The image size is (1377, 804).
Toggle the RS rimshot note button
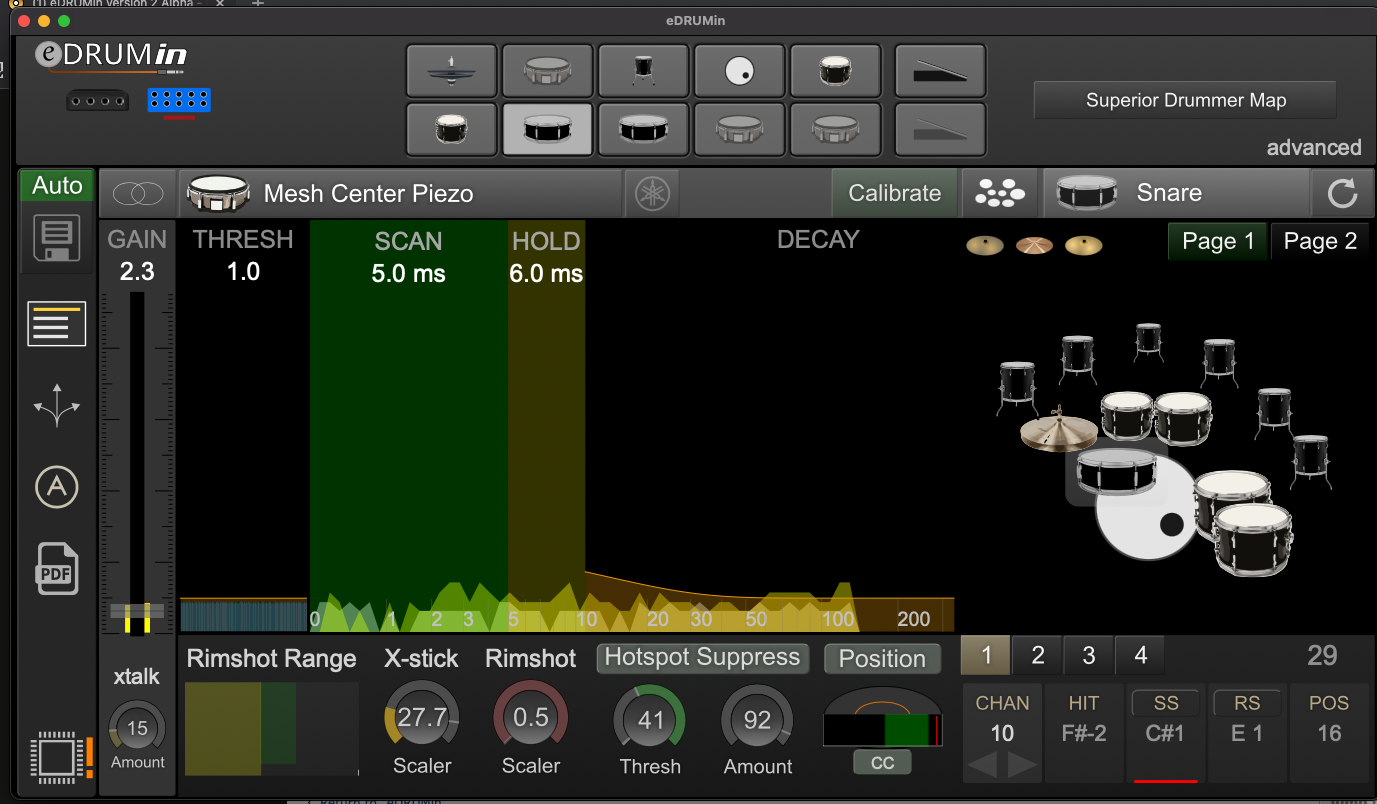click(x=1247, y=703)
